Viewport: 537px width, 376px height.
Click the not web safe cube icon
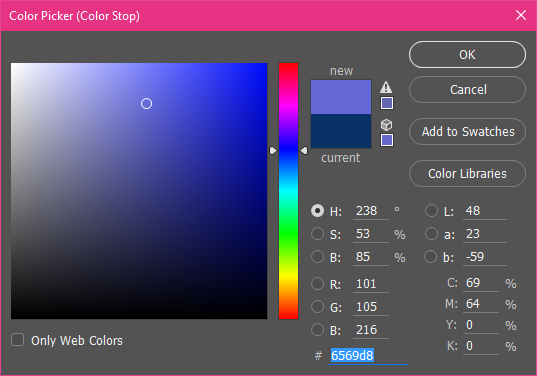(x=386, y=125)
